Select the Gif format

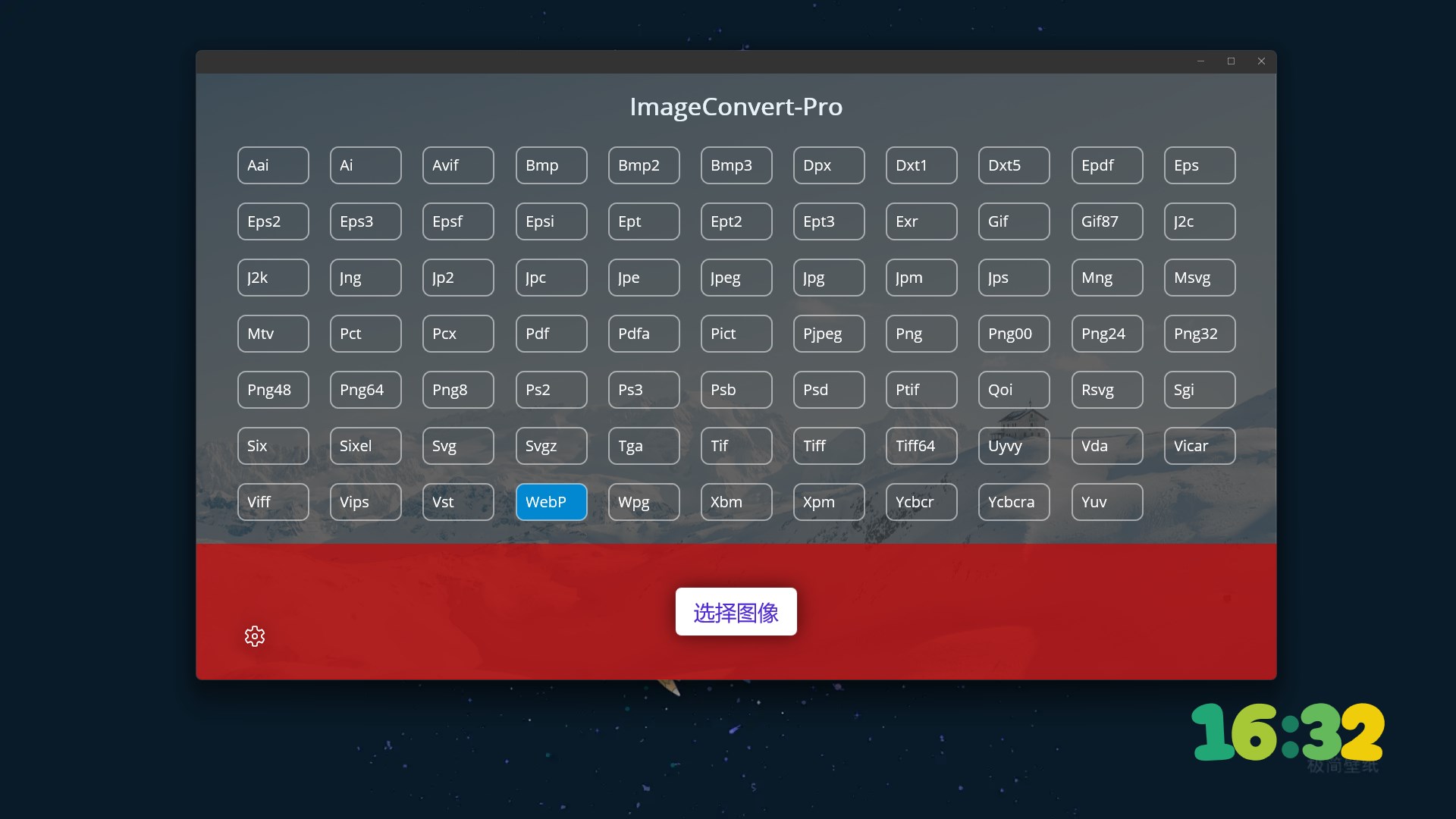[x=1014, y=221]
